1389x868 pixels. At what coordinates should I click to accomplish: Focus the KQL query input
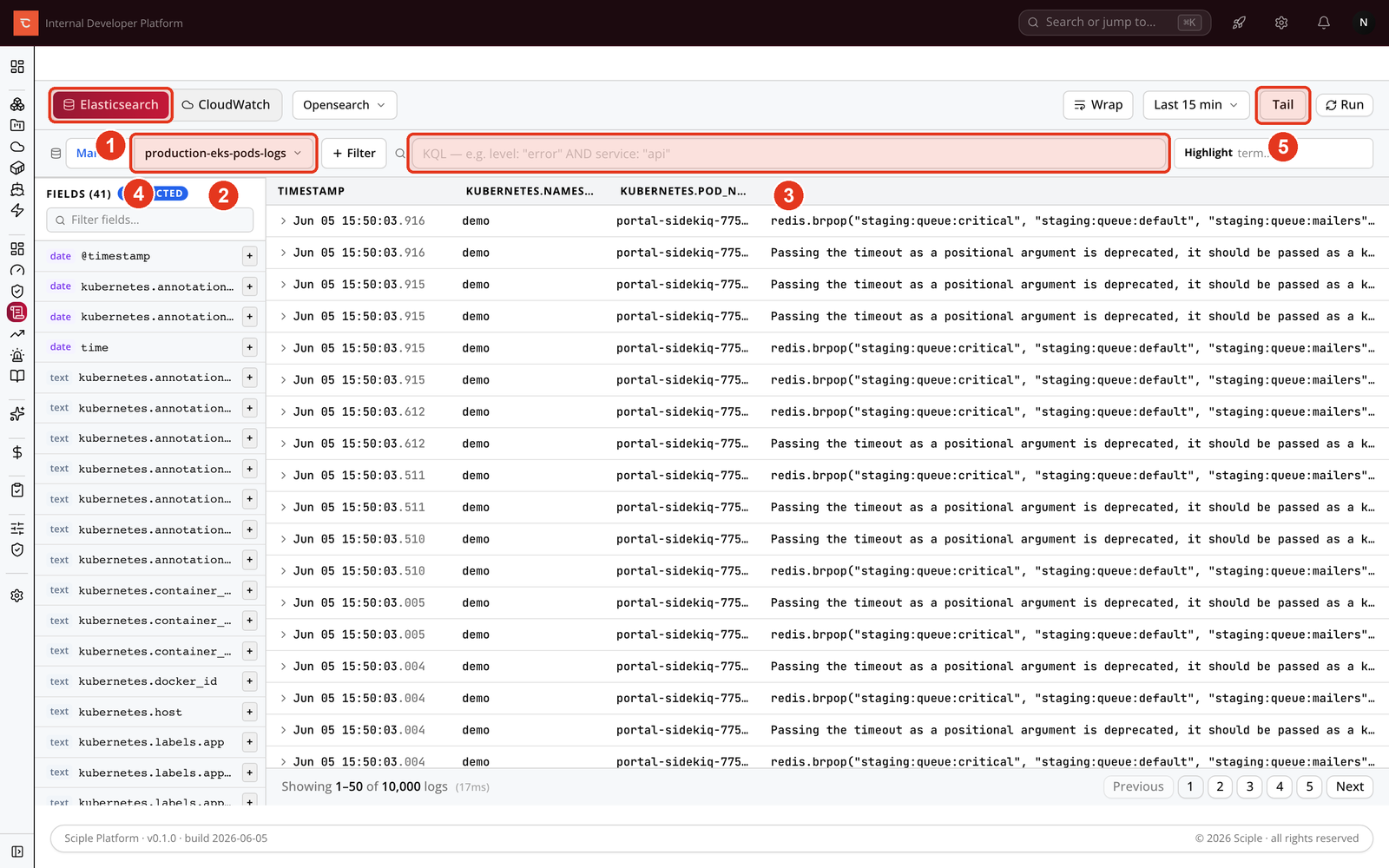pyautogui.click(x=788, y=154)
